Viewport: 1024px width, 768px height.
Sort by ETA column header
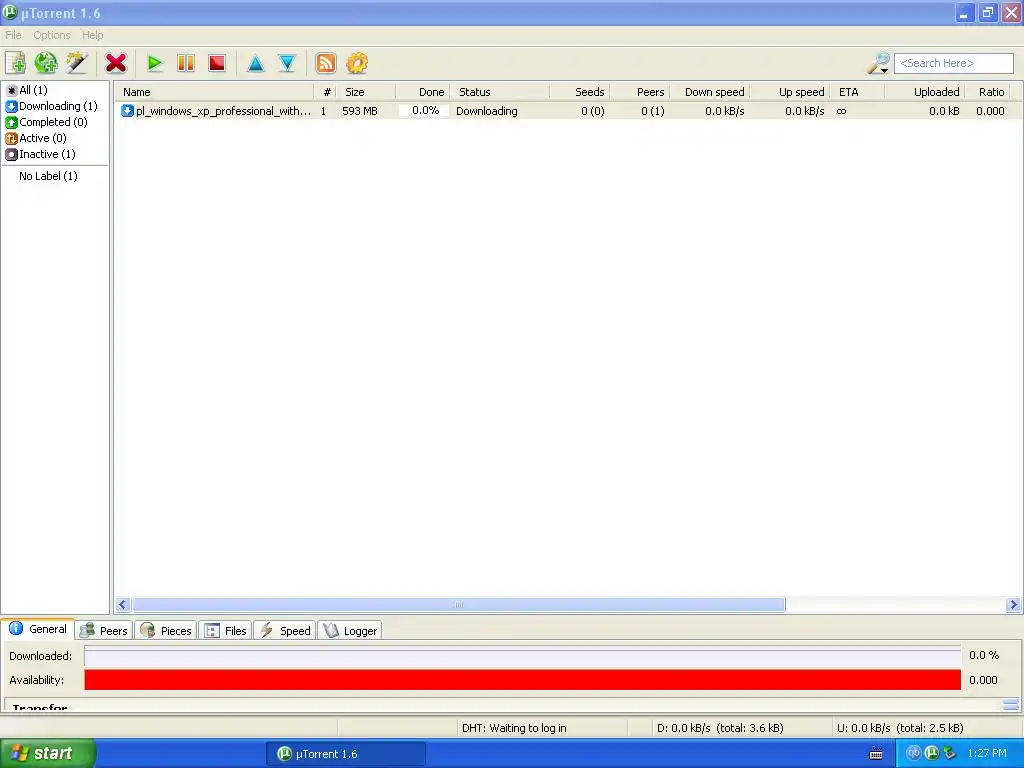point(857,92)
